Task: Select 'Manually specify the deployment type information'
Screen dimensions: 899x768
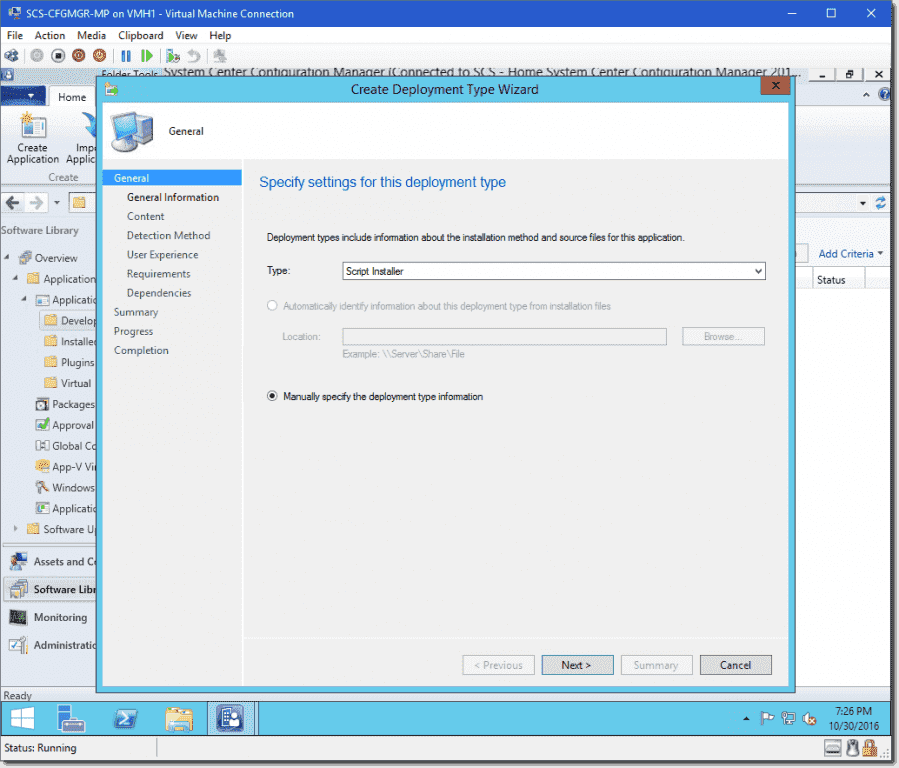Action: tap(271, 396)
